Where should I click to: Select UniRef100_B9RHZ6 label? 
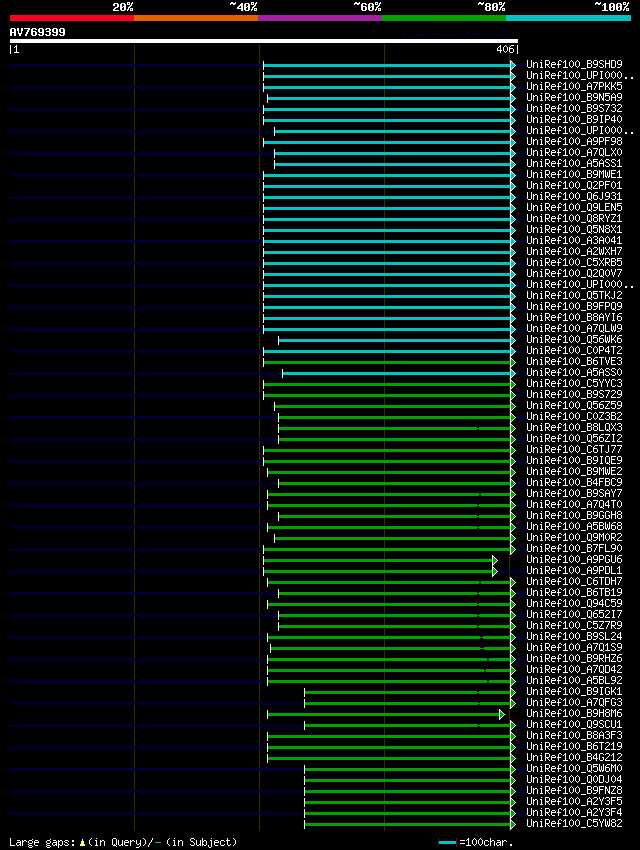coord(574,658)
